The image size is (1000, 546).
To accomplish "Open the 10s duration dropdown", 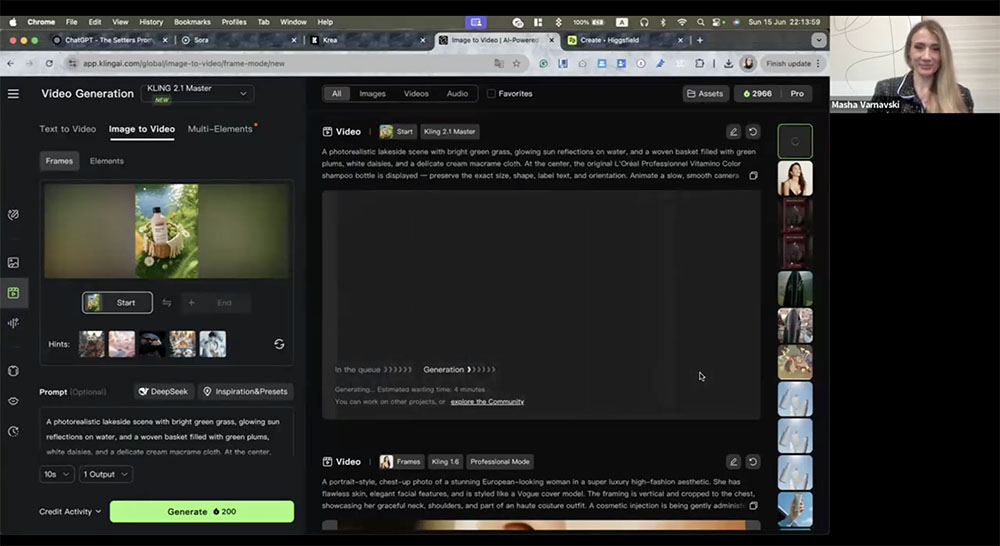I will pos(57,474).
